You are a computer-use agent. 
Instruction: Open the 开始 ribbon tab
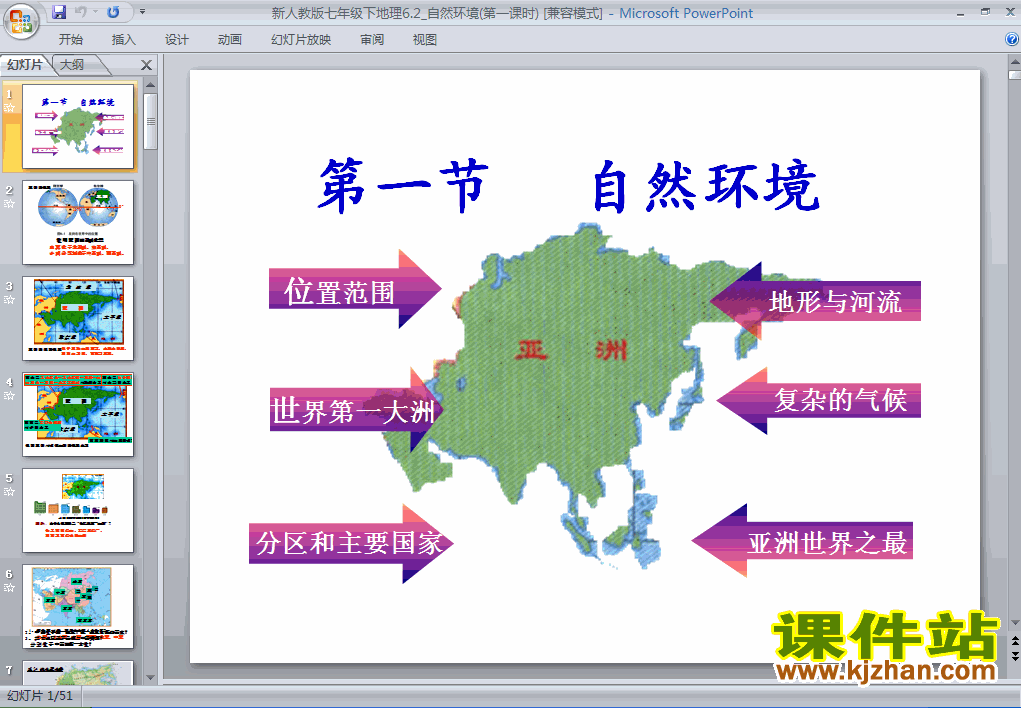70,40
